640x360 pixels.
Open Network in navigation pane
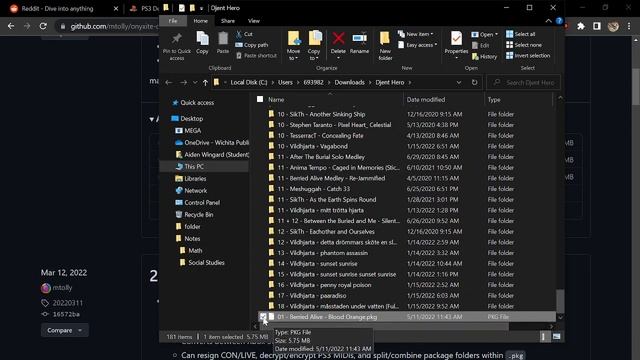tap(196, 191)
